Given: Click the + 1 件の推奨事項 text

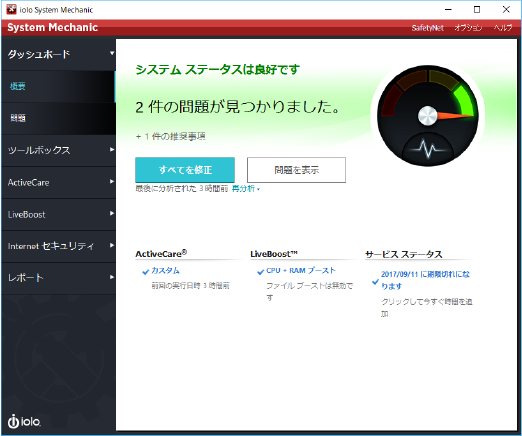Looking at the screenshot, I should pos(170,136).
